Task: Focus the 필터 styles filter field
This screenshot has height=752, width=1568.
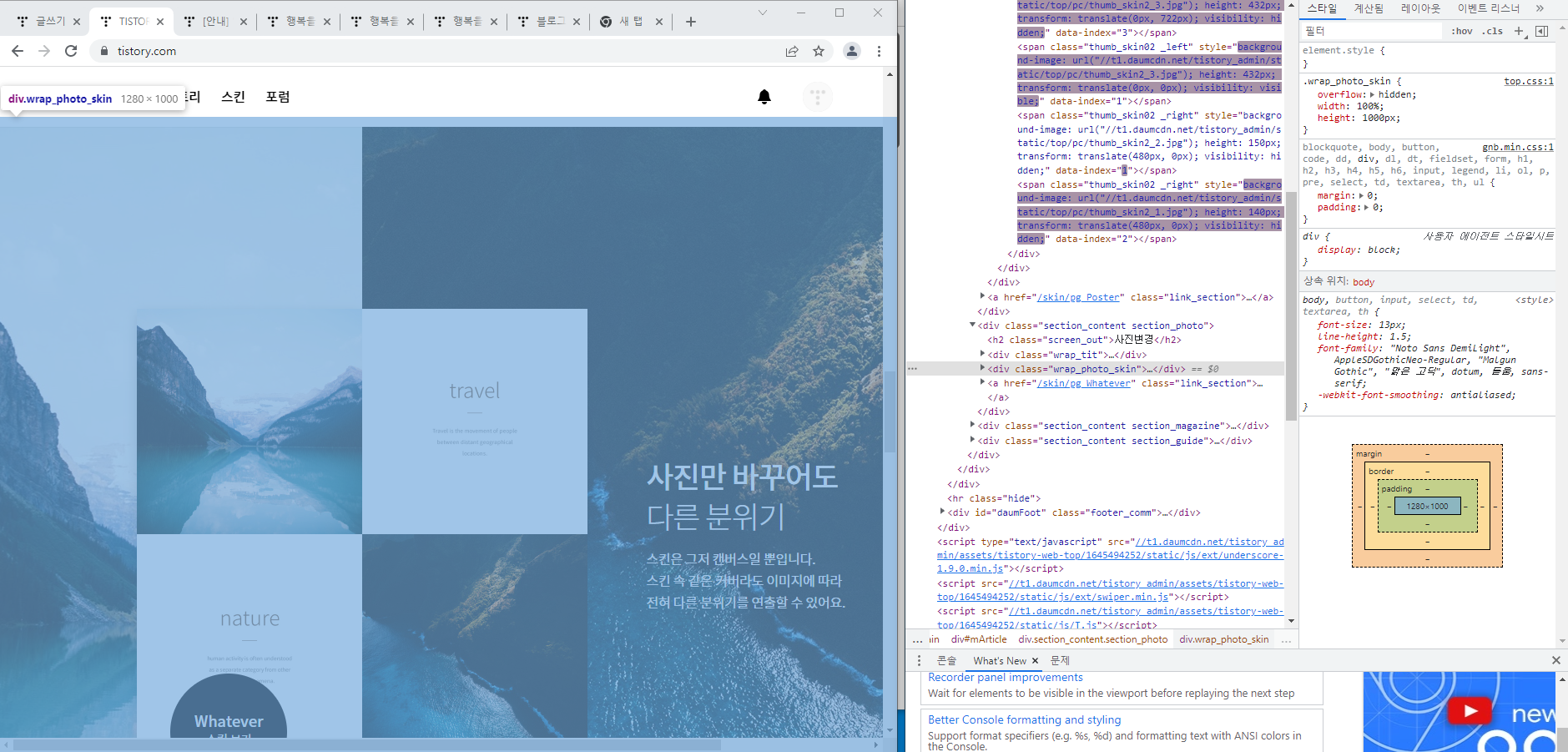Action: 1372,31
